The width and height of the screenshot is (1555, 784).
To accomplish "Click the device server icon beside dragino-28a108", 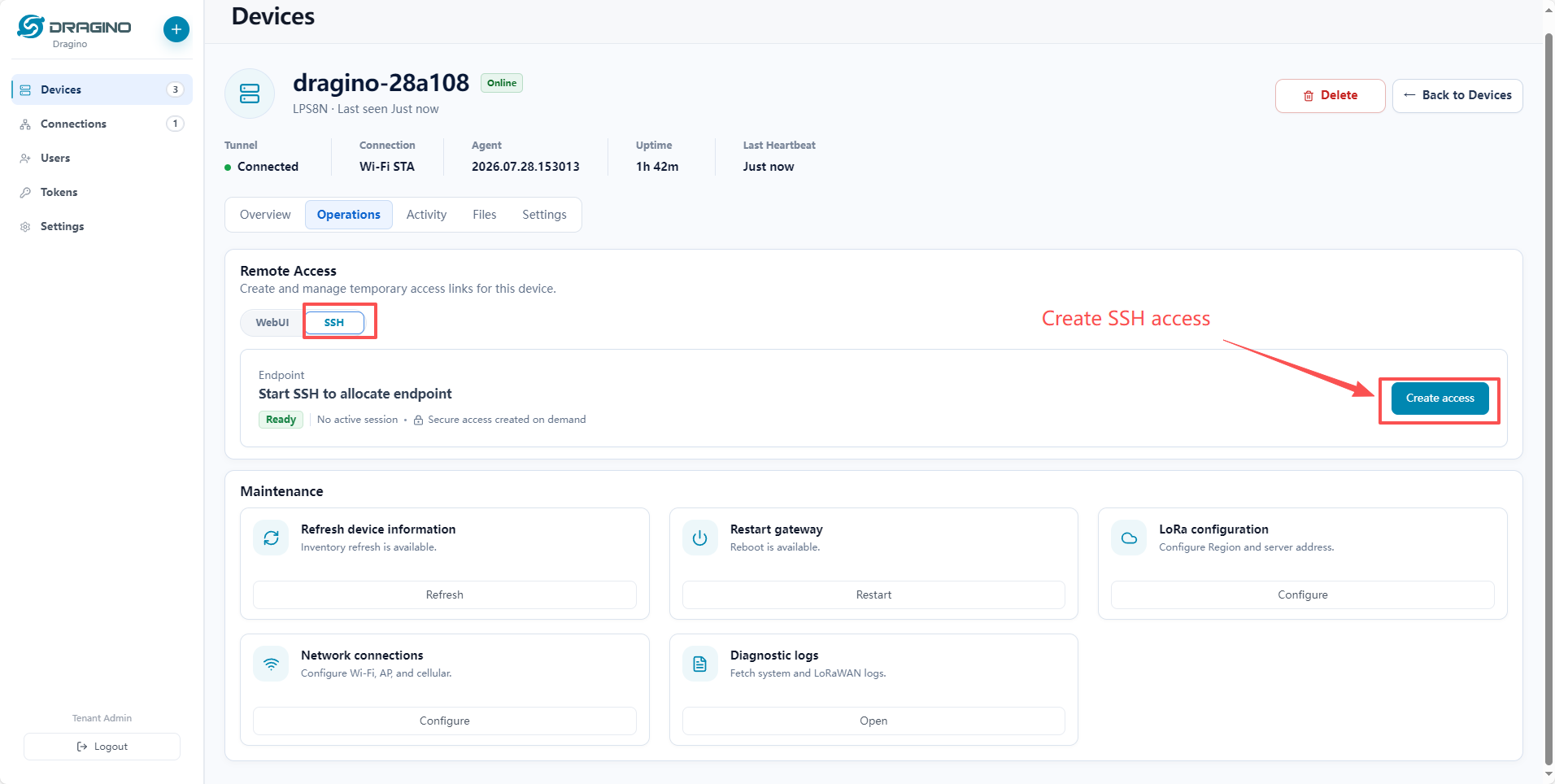I will pyautogui.click(x=250, y=94).
